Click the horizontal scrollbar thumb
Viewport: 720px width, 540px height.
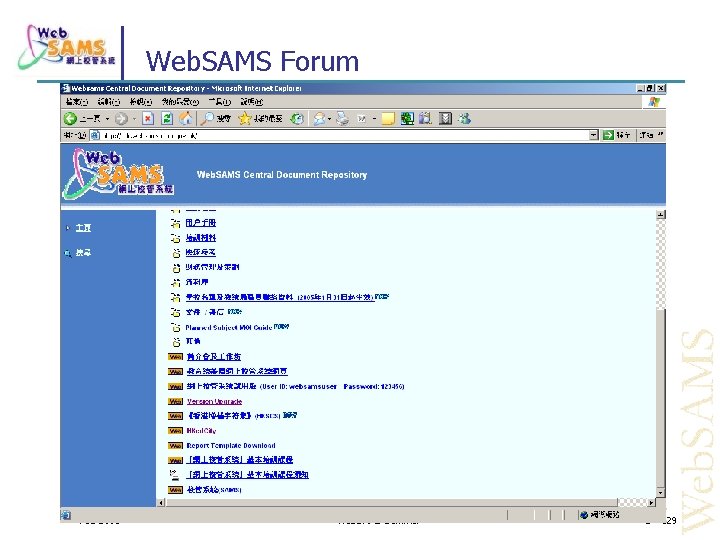coord(392,503)
